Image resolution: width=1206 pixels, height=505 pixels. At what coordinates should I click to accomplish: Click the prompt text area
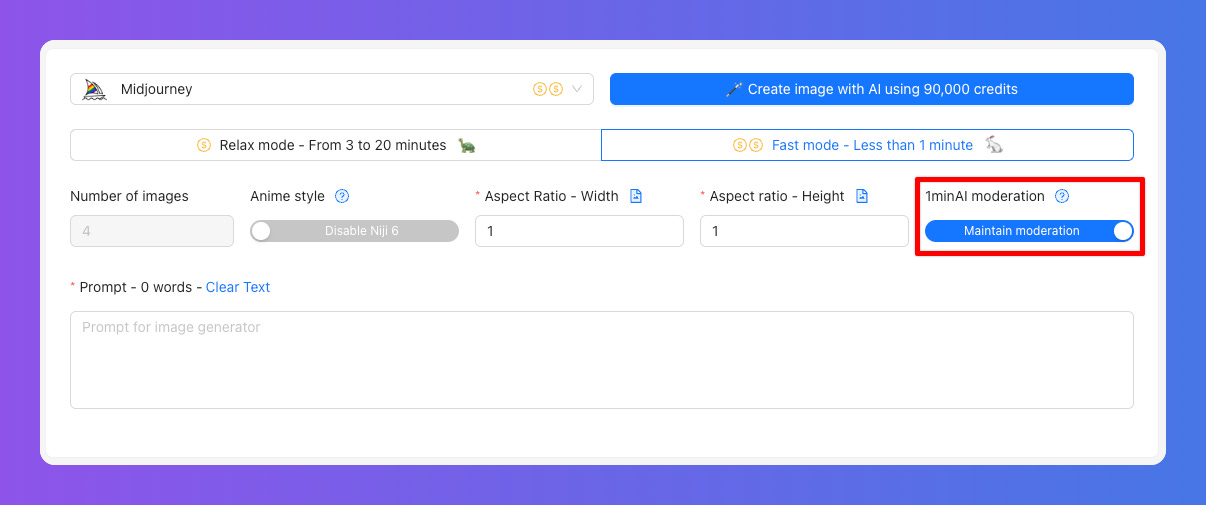[602, 360]
